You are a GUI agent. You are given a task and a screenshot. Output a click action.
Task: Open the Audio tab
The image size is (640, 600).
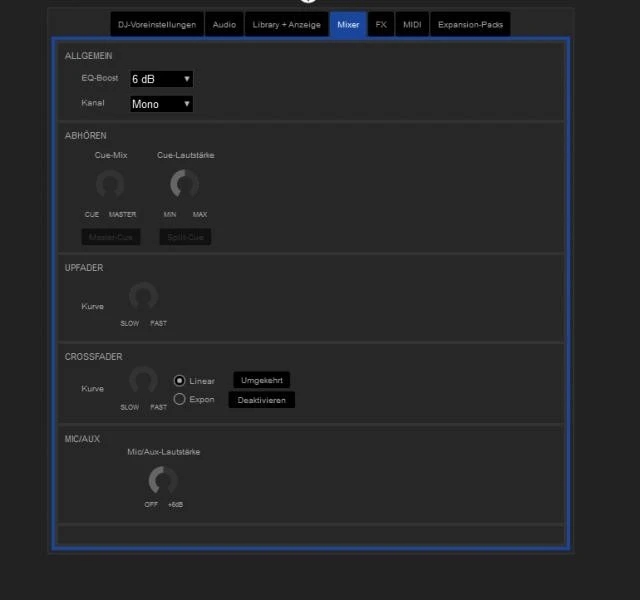(x=224, y=24)
